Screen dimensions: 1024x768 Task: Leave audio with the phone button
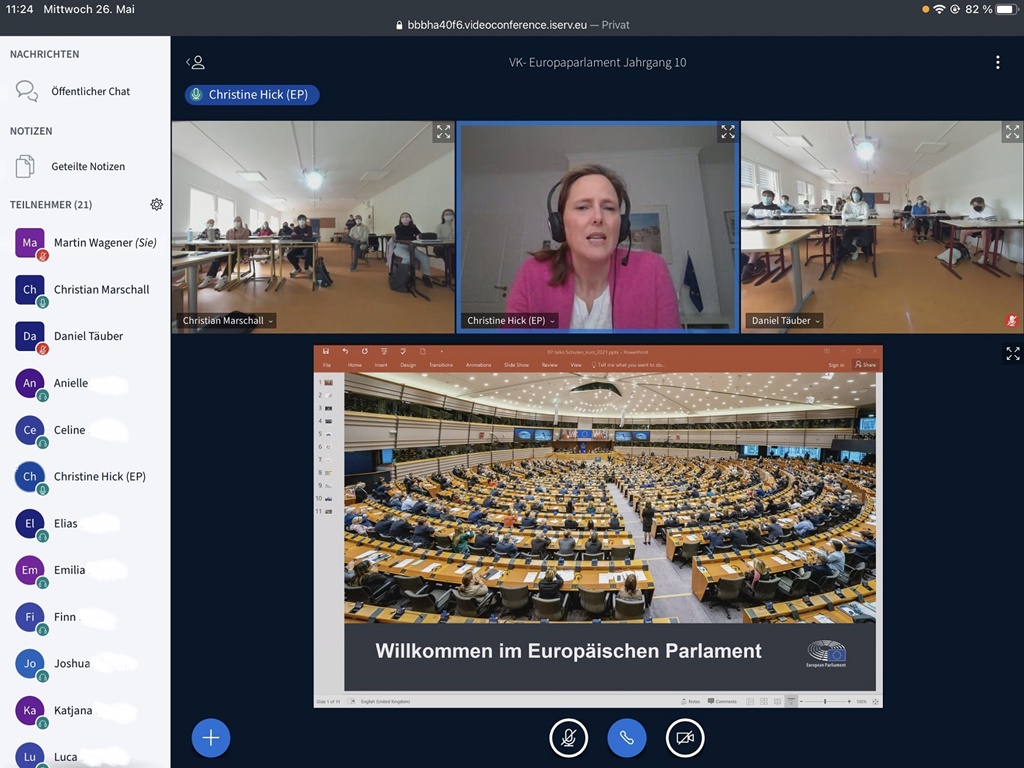click(626, 738)
